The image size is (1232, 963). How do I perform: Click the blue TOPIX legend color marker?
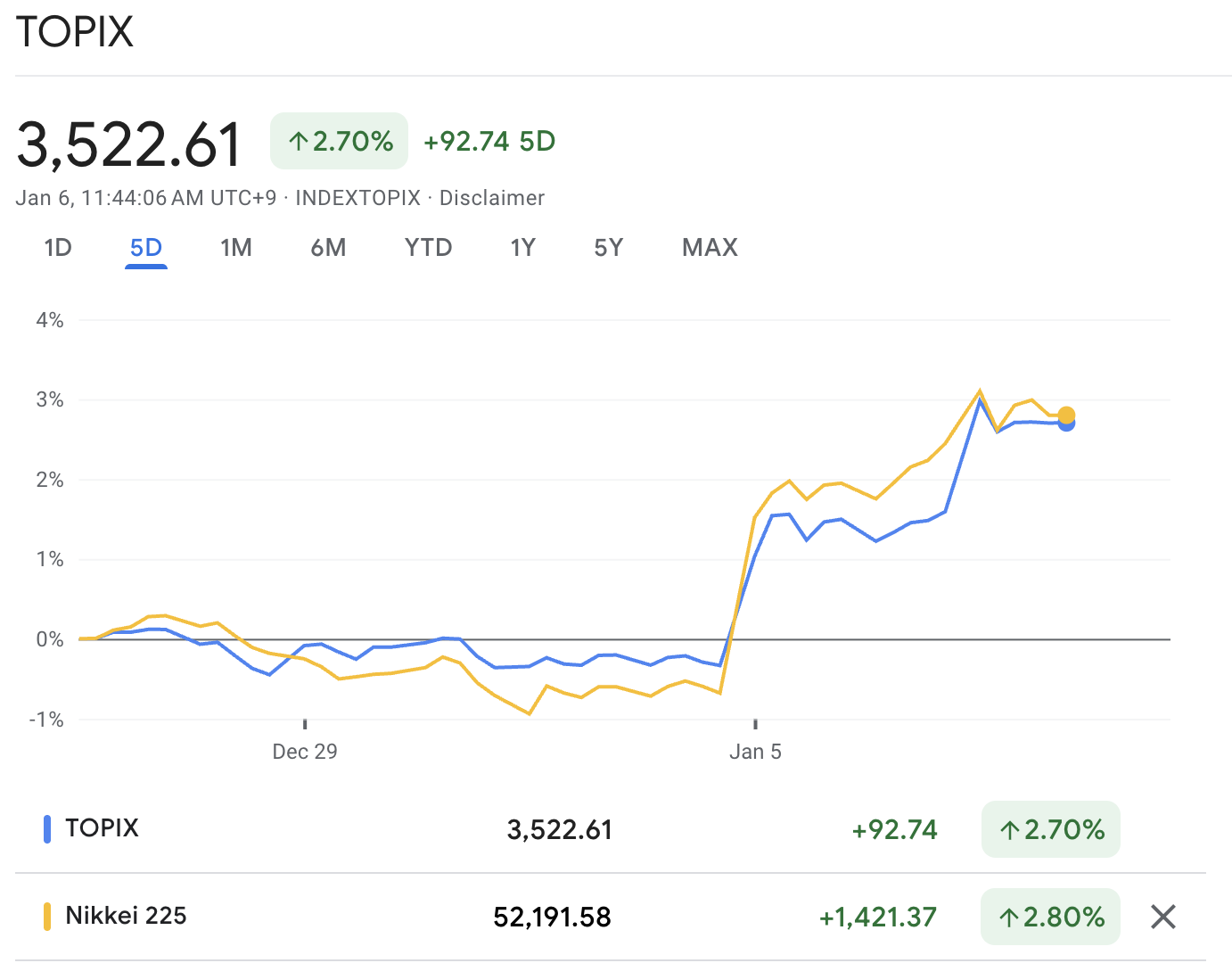coord(46,828)
